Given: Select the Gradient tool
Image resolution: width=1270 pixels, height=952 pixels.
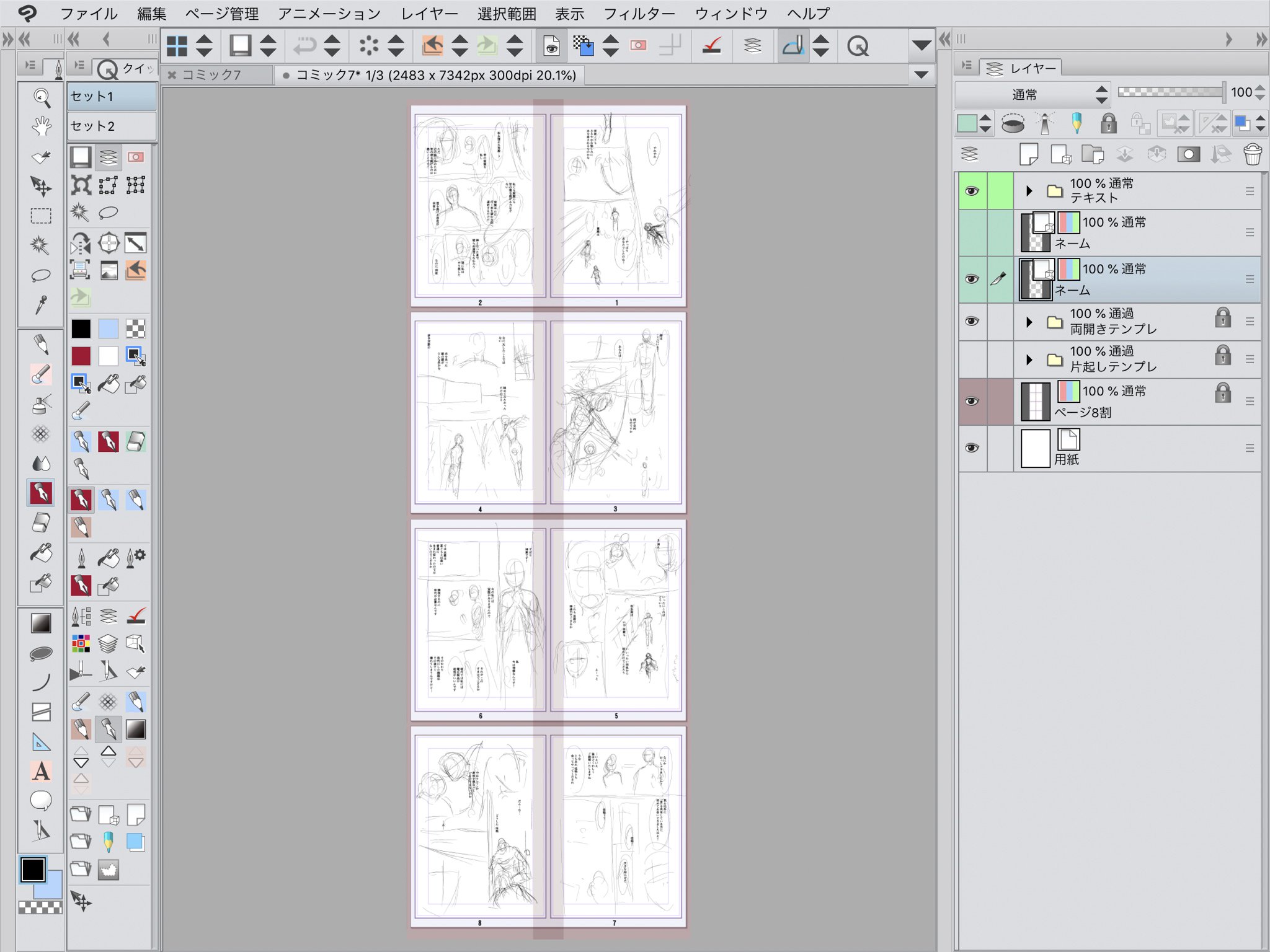Looking at the screenshot, I should click(x=41, y=624).
